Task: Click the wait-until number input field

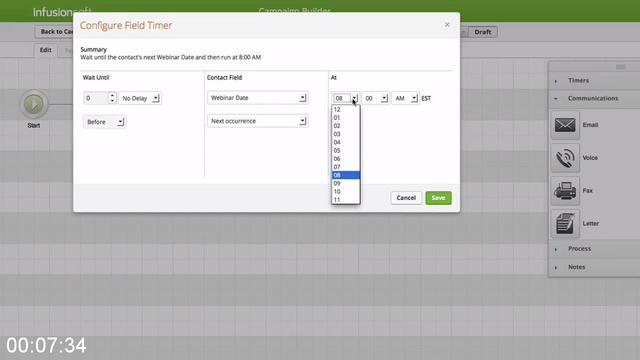Action: pyautogui.click(x=96, y=98)
